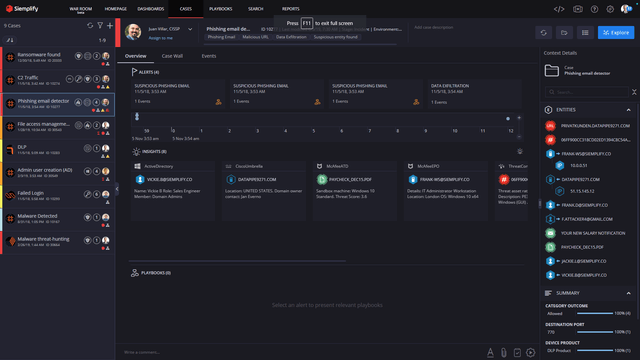Open the Reports menu
The height and width of the screenshot is (360, 640).
pos(291,9)
